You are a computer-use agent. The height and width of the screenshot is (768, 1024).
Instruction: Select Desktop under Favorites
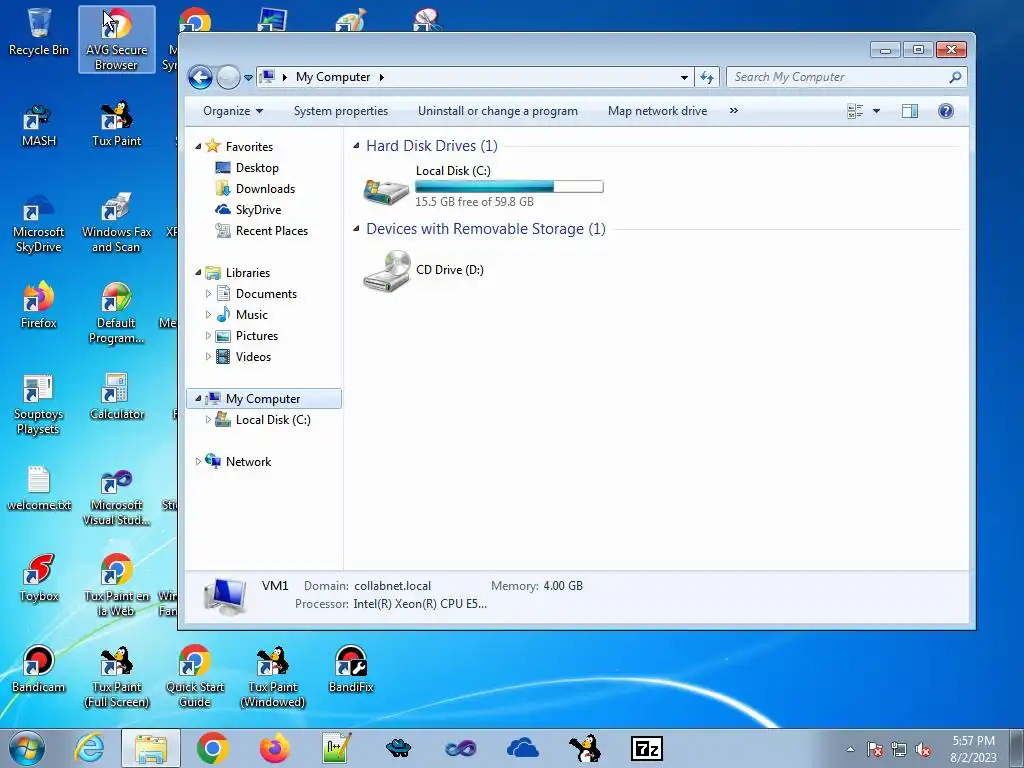click(257, 168)
